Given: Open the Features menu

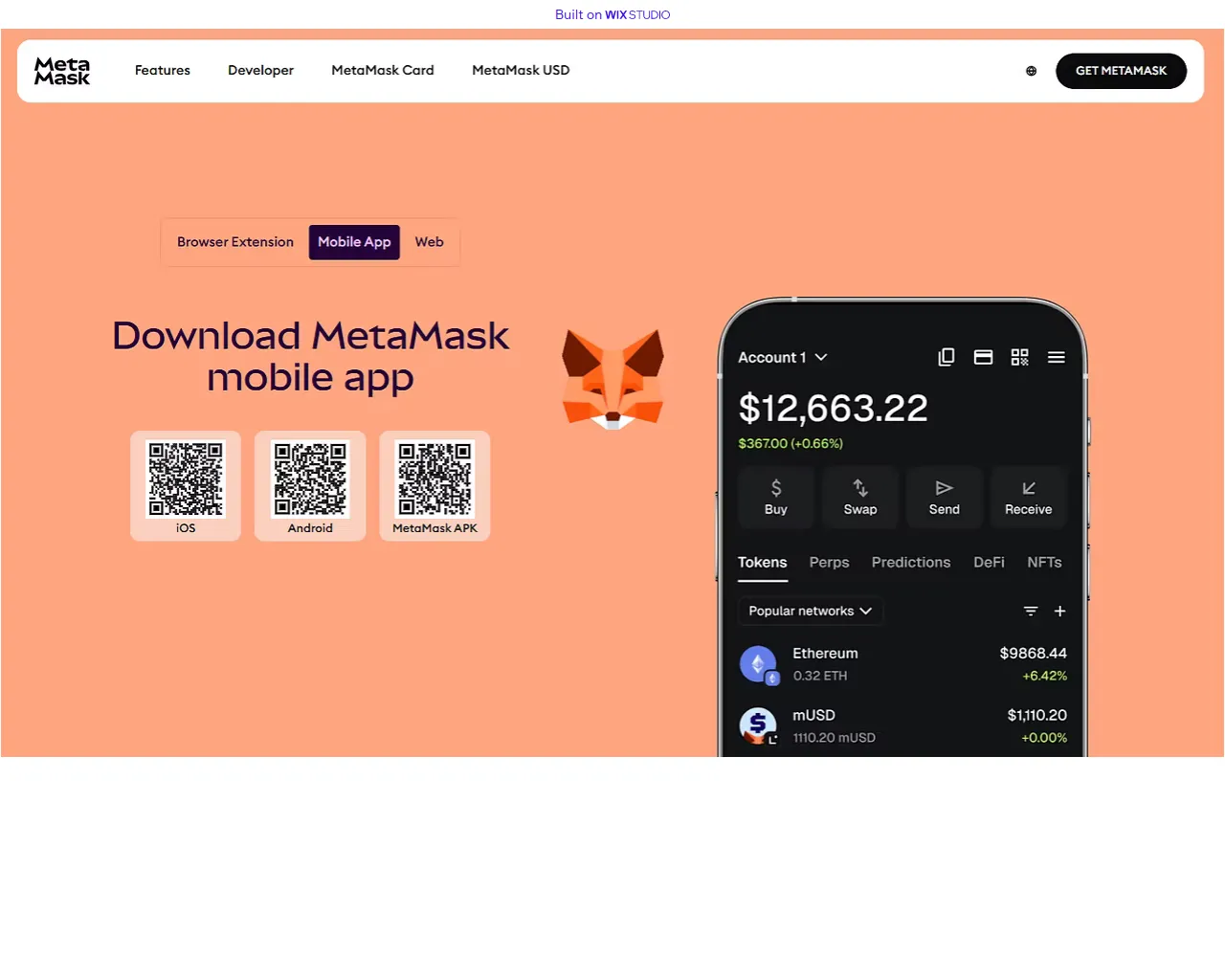Looking at the screenshot, I should pyautogui.click(x=163, y=71).
